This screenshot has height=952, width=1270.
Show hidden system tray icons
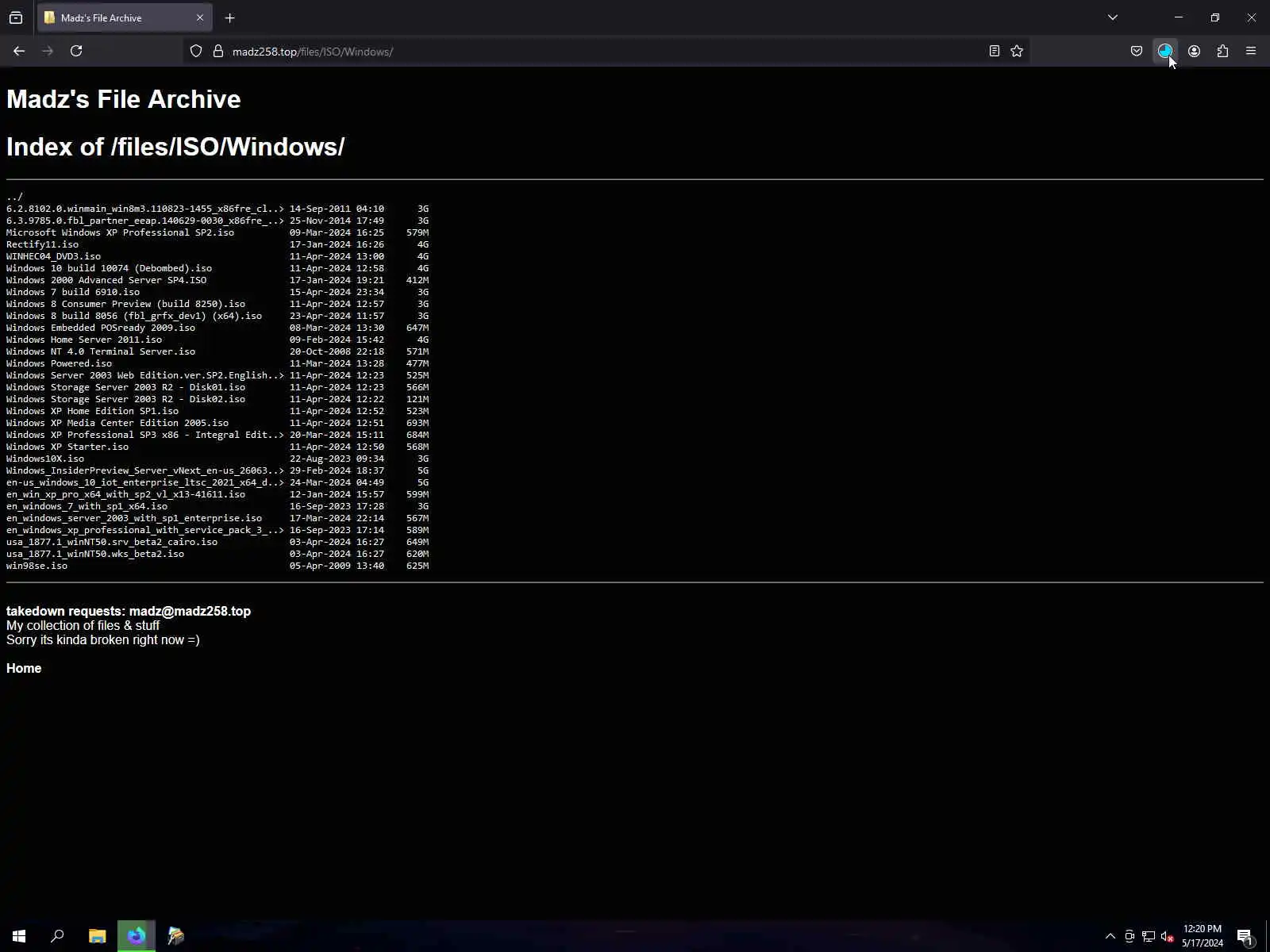[x=1110, y=937]
